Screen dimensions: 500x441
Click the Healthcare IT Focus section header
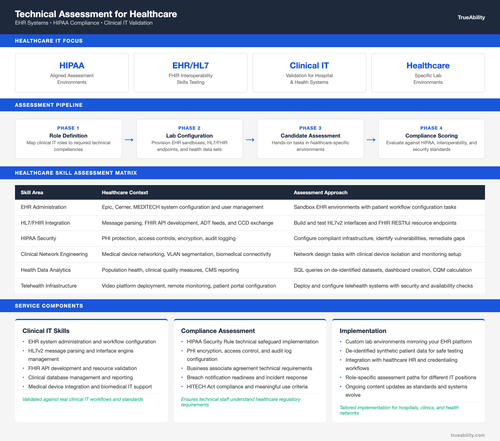[x=49, y=41]
